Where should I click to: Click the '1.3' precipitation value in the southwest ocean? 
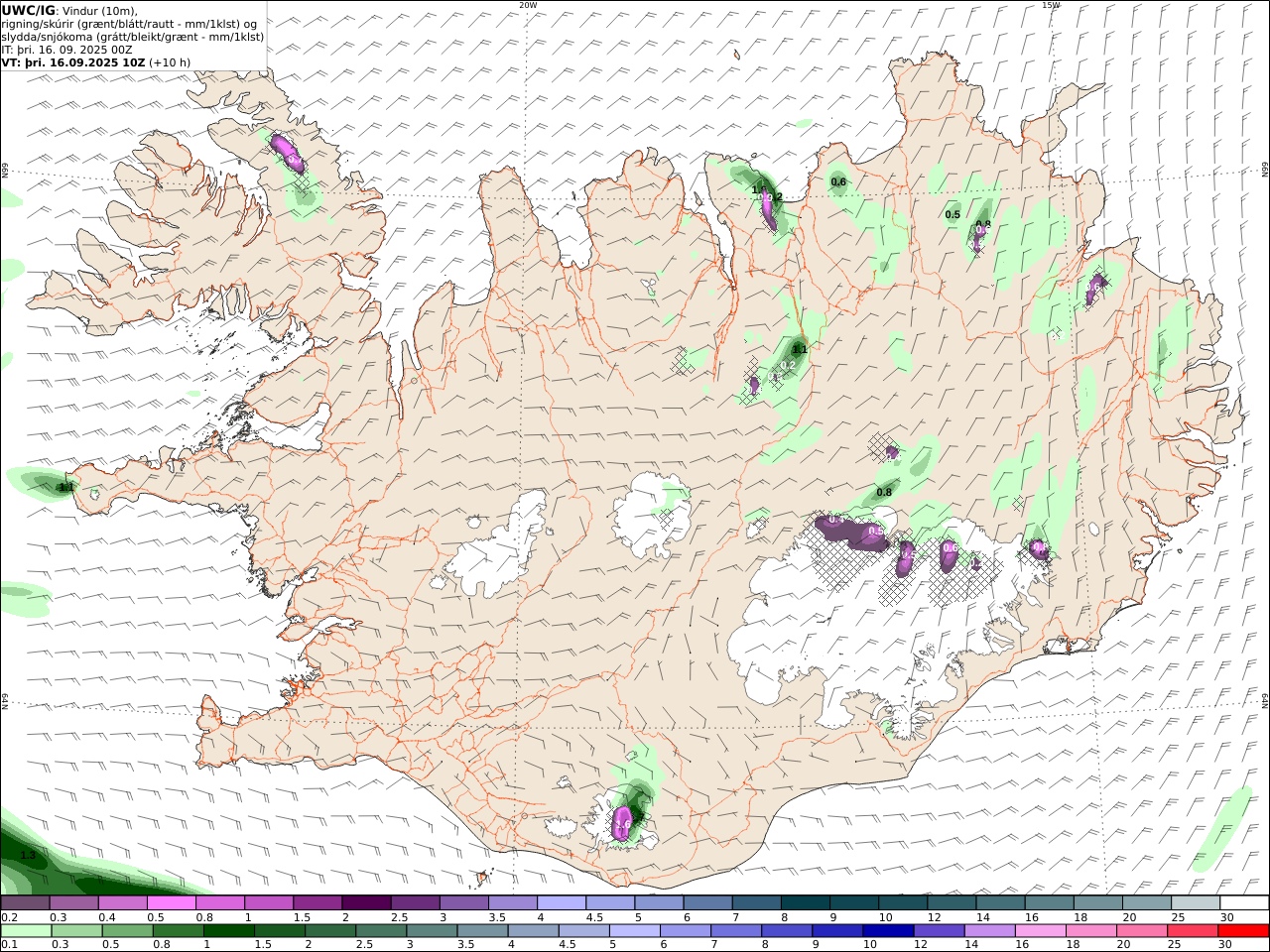coord(28,855)
